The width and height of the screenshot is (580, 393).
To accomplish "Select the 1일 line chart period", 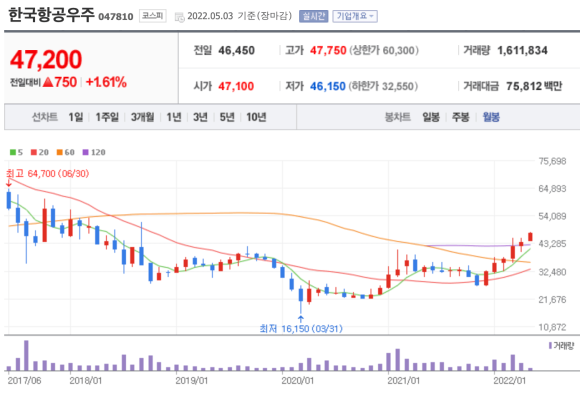I will pos(75,117).
